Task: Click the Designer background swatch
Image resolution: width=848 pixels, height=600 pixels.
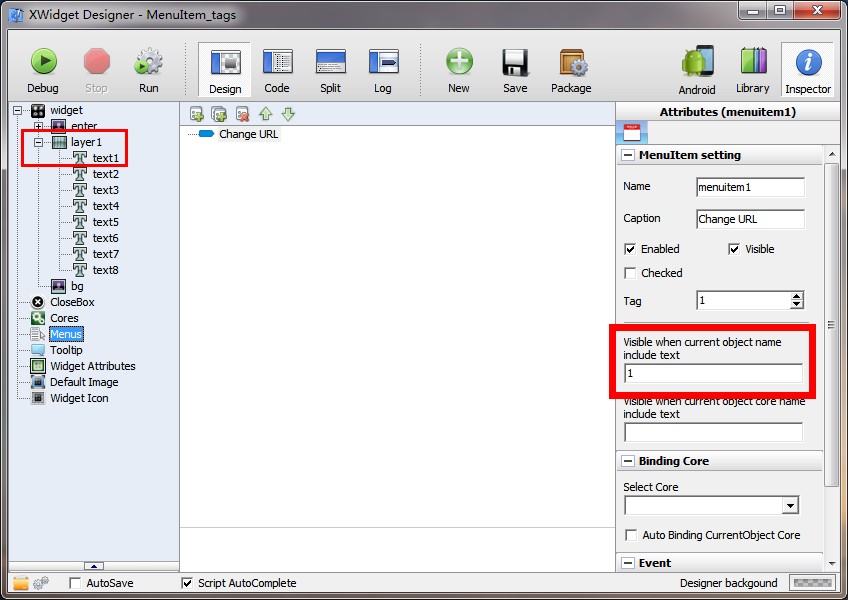Action: (812, 583)
